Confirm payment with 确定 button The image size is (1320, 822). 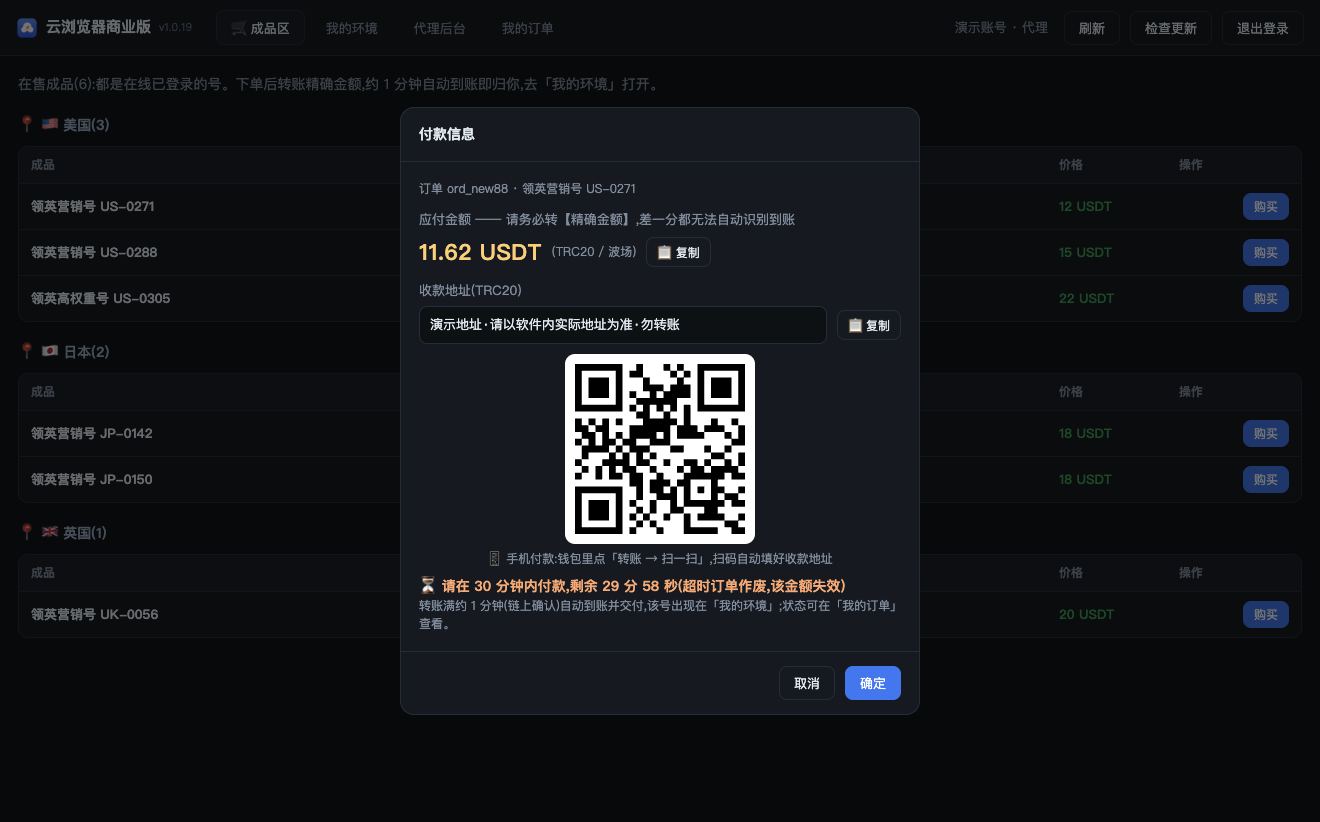pyautogui.click(x=873, y=683)
